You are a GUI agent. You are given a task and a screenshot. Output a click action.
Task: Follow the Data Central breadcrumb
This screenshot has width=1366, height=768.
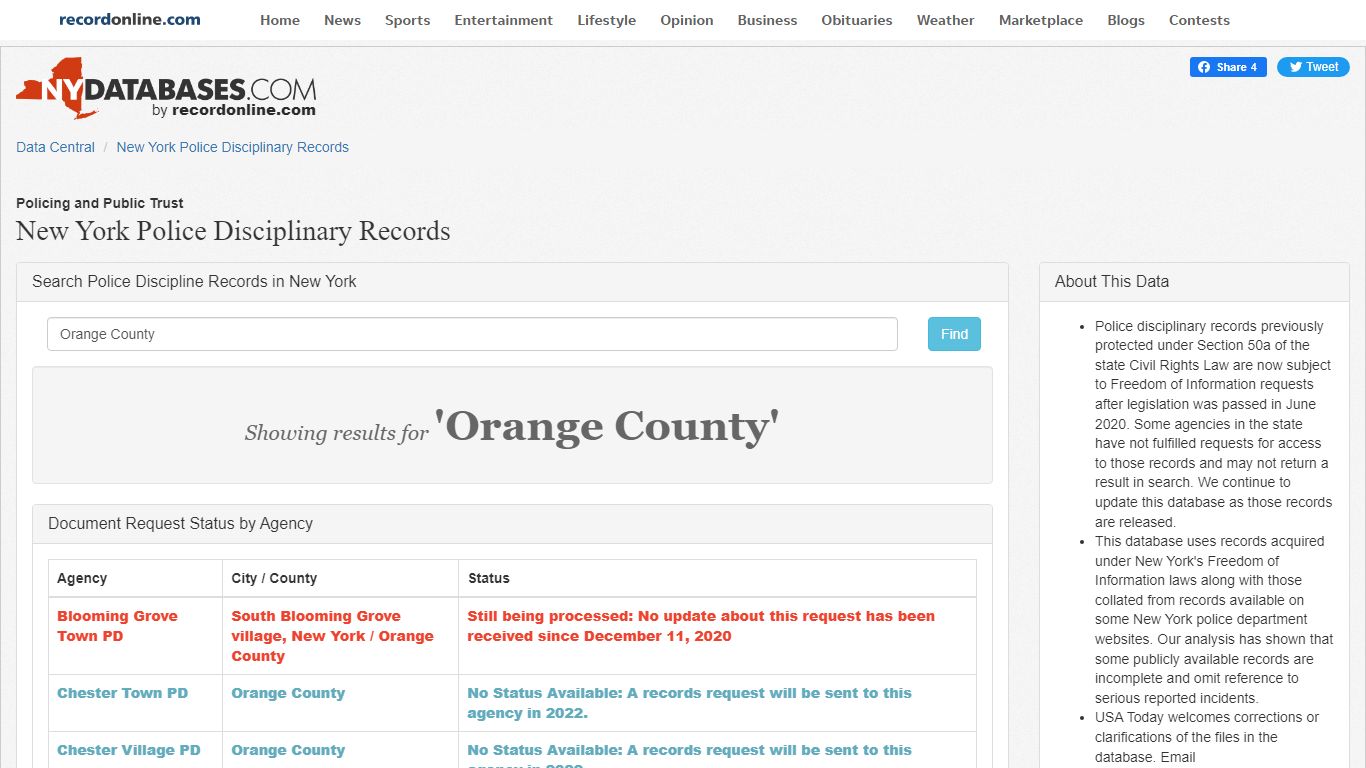point(55,147)
